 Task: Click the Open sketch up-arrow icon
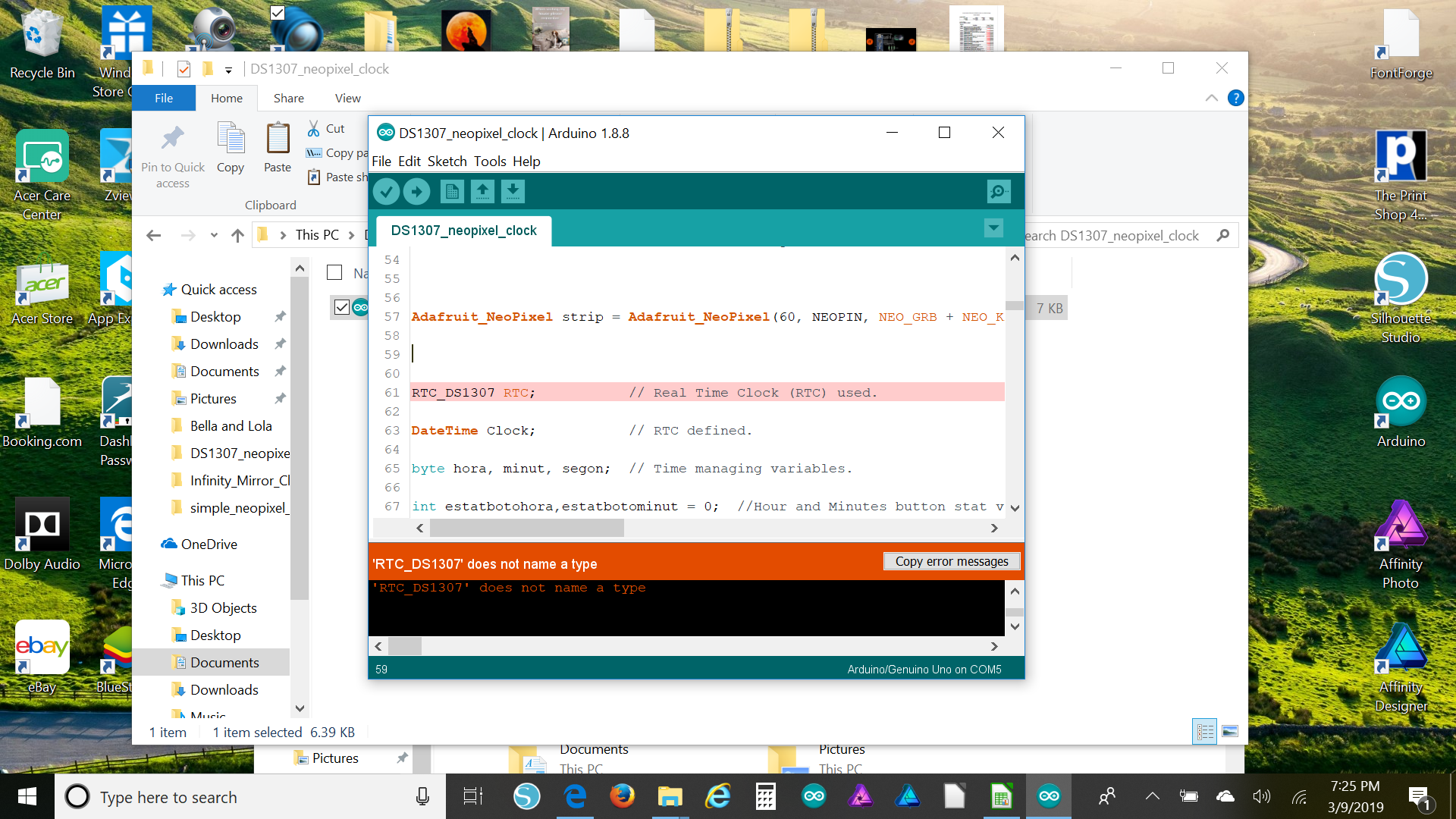[x=482, y=192]
